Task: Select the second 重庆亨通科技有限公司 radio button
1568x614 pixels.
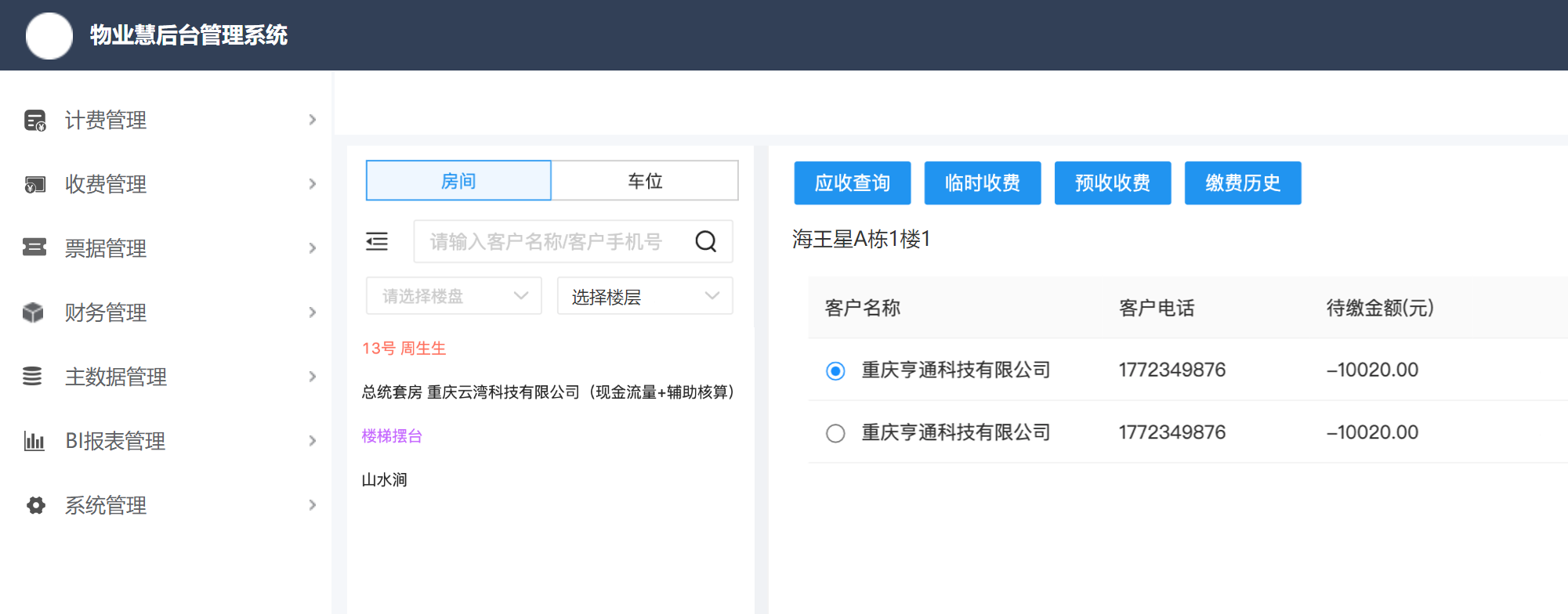Action: [835, 433]
